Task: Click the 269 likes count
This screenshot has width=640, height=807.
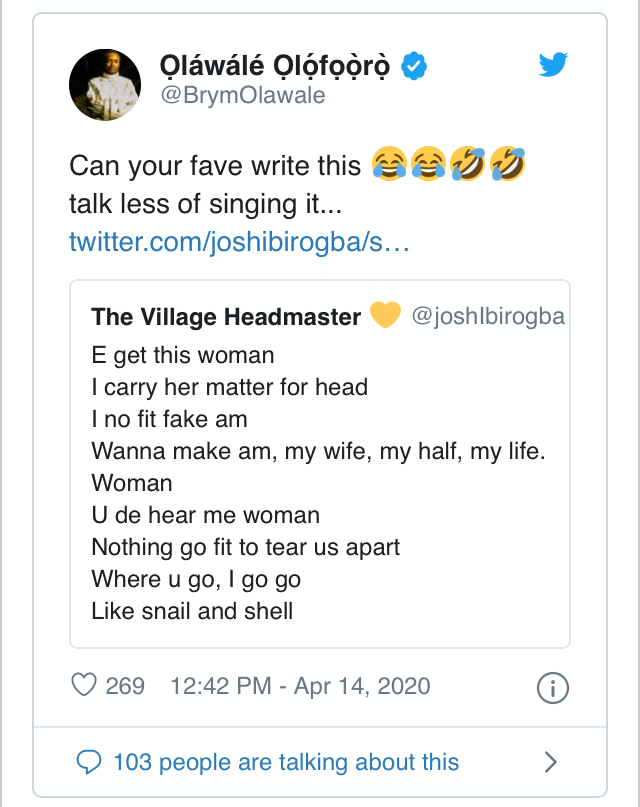Action: pyautogui.click(x=125, y=686)
